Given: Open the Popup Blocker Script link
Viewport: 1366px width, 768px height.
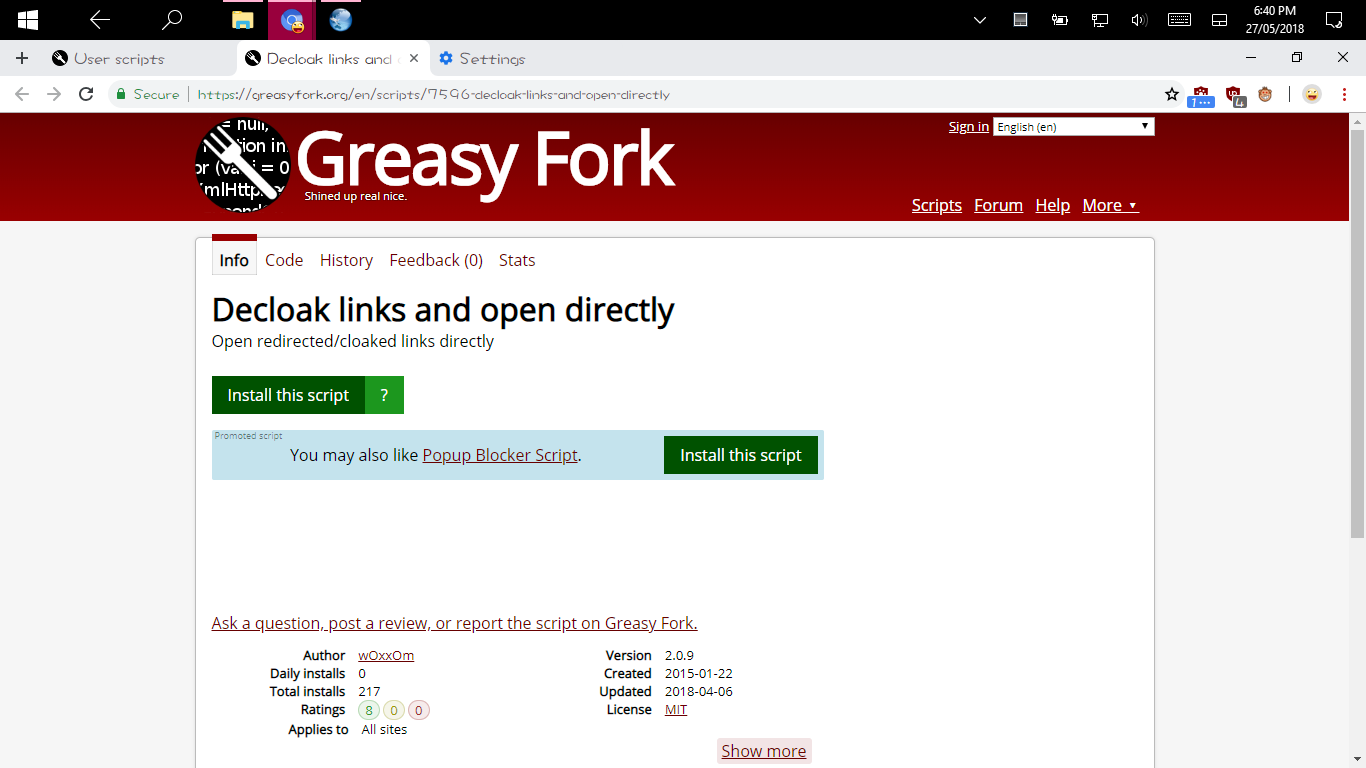Looking at the screenshot, I should [500, 455].
